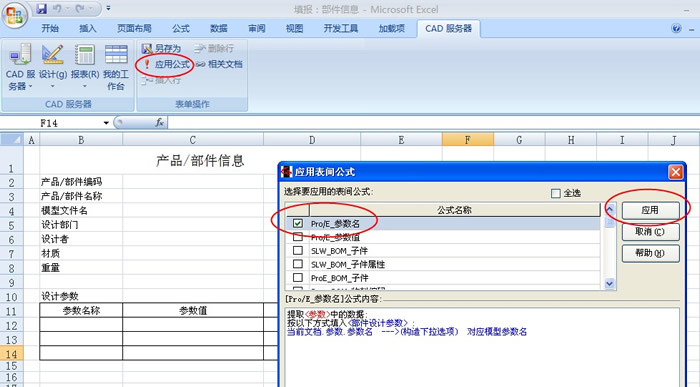The image size is (700, 387).
Task: Save the workbook via quick access toolbar
Action: 42,8
